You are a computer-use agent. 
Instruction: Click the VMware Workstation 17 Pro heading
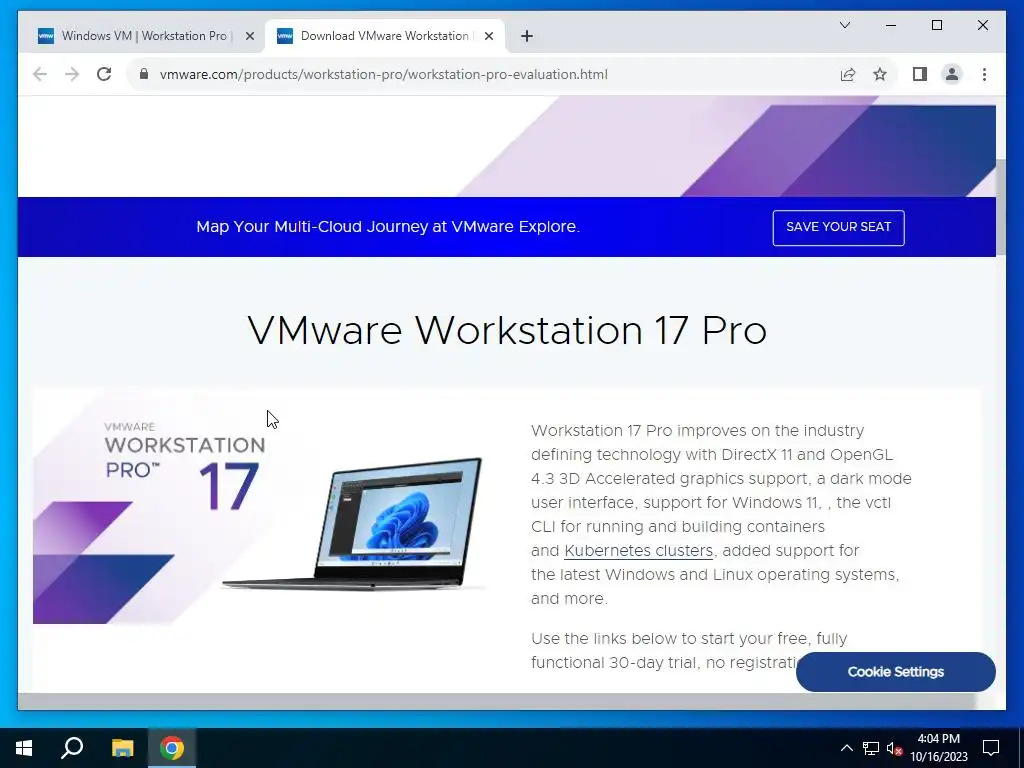point(507,330)
